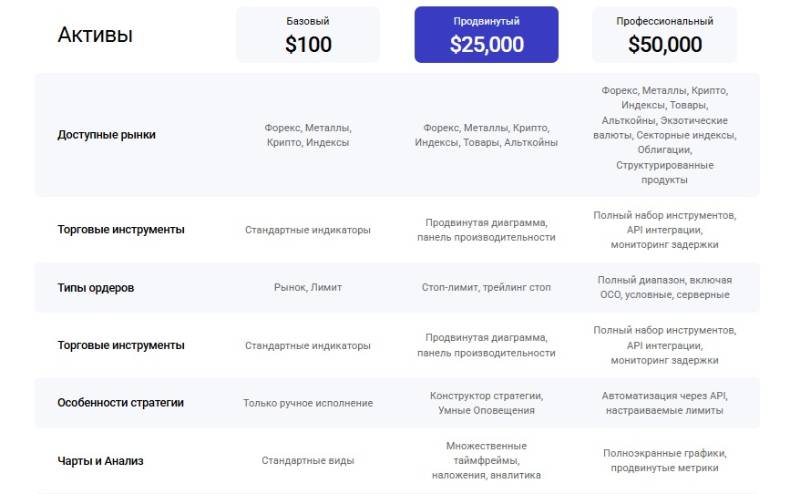Viewport: 800px width, 494px height.
Task: Click the Типы ордеров row label
Action: [96, 288]
